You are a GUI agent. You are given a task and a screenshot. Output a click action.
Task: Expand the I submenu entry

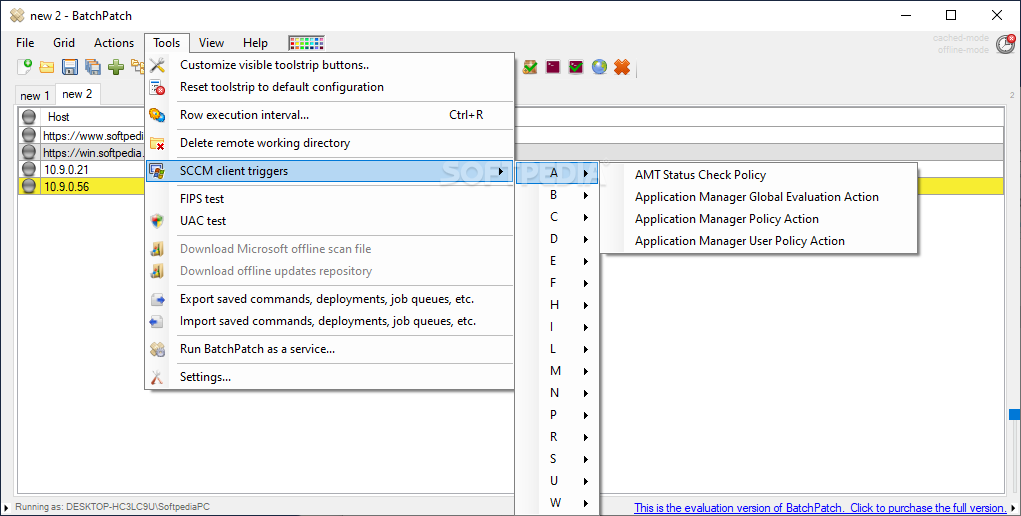tap(557, 327)
